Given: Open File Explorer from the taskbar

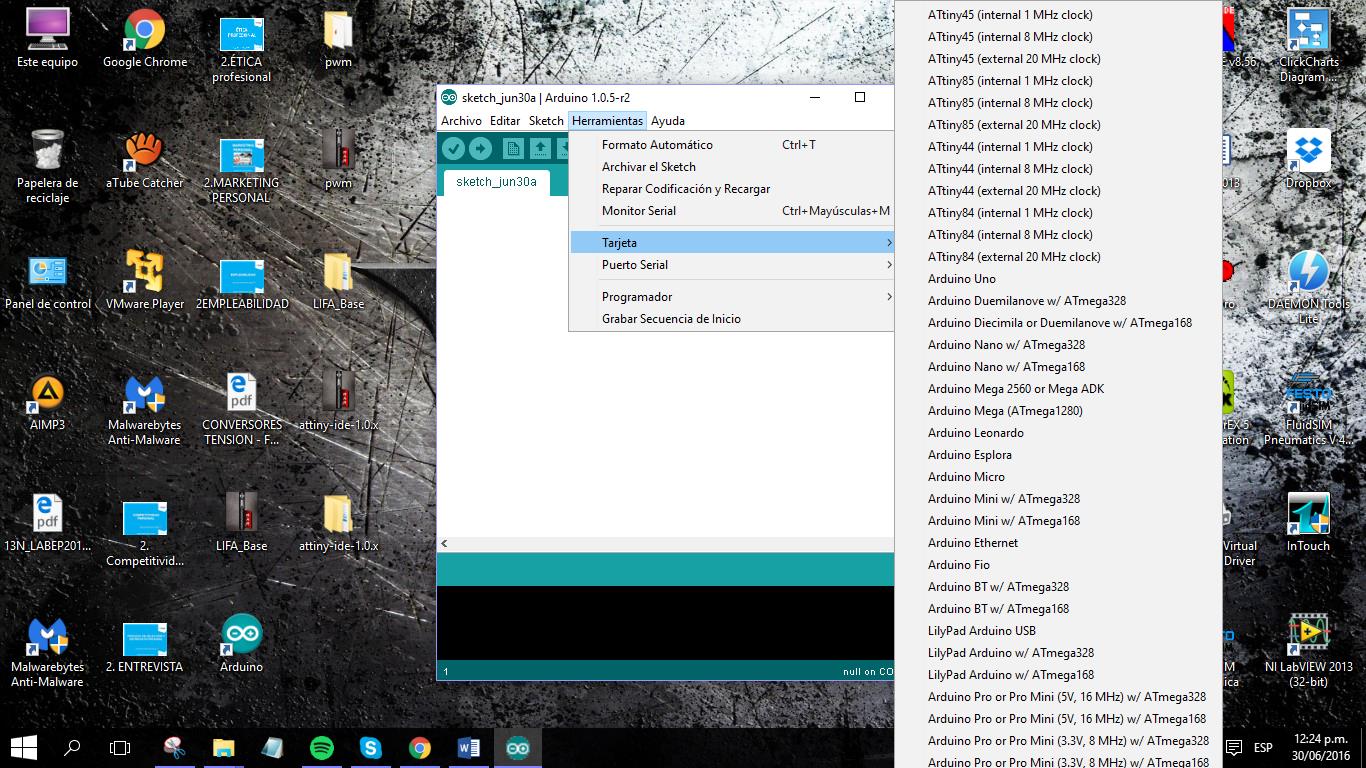Looking at the screenshot, I should pyautogui.click(x=223, y=747).
